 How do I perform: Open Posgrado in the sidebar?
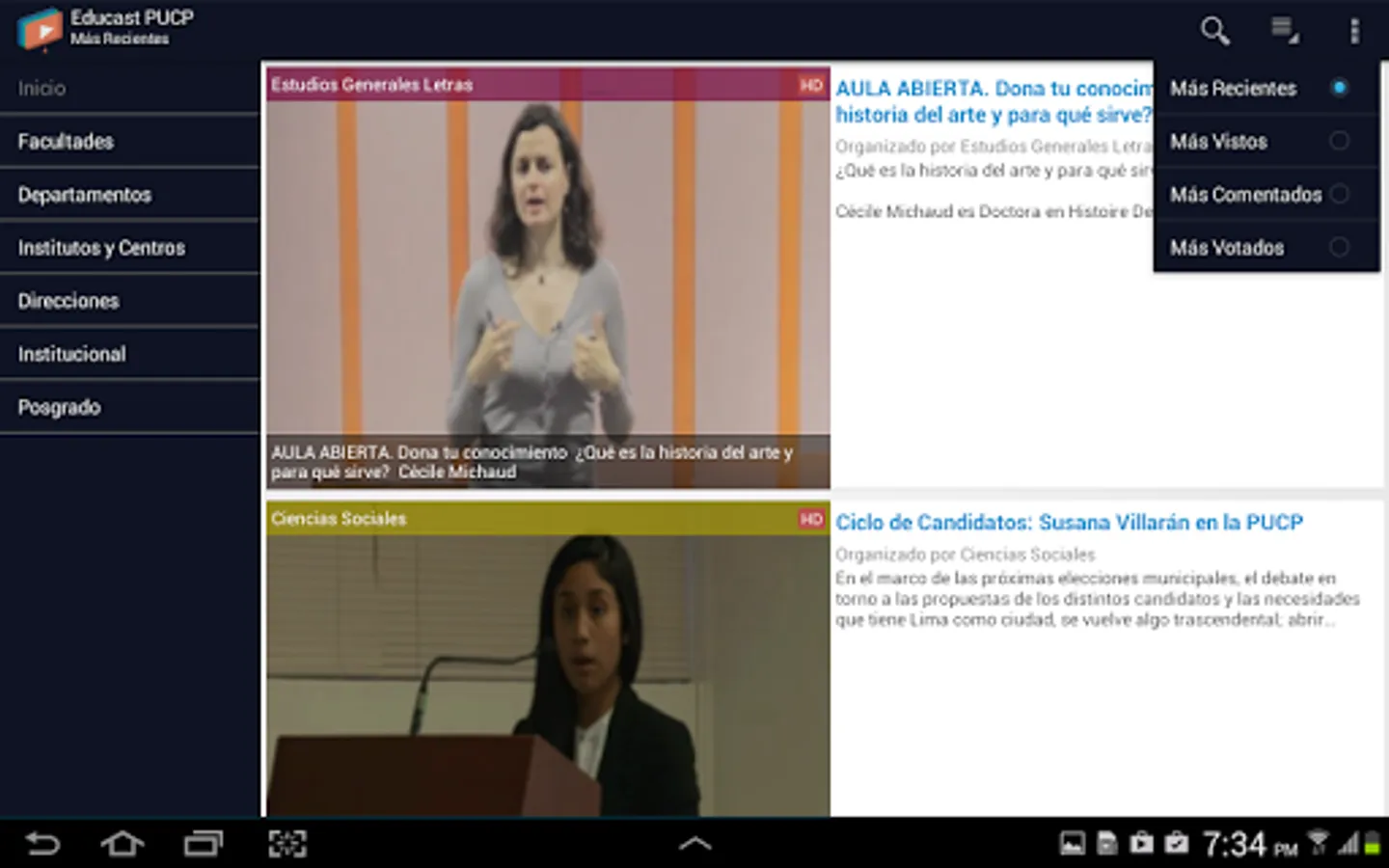130,406
